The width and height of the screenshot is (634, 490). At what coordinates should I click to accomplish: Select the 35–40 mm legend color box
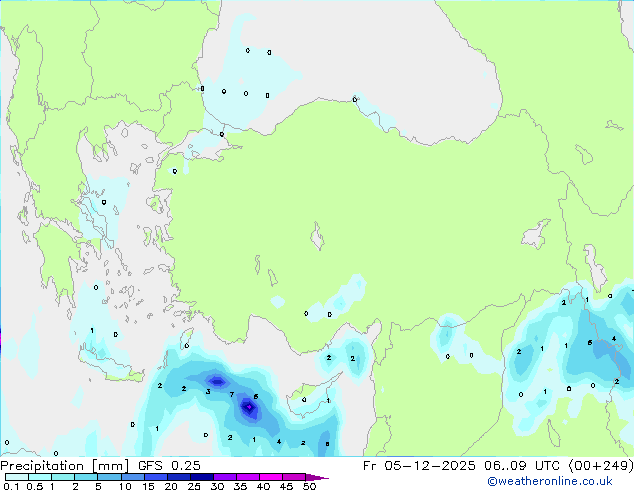(x=248, y=477)
